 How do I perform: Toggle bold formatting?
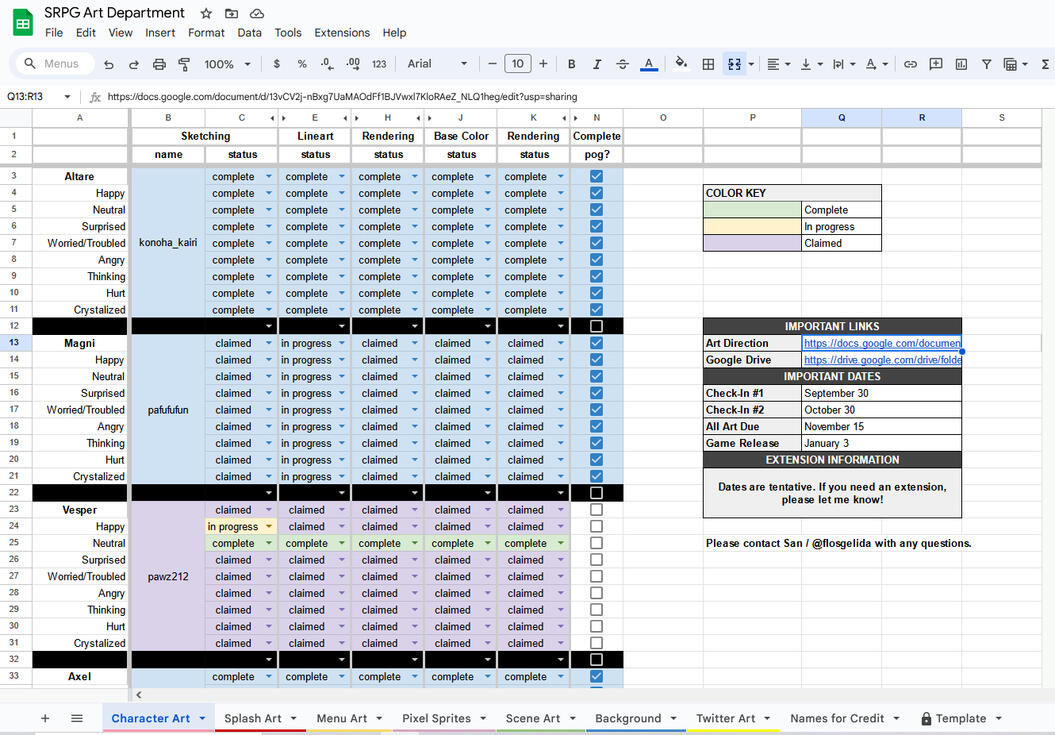(x=572, y=64)
